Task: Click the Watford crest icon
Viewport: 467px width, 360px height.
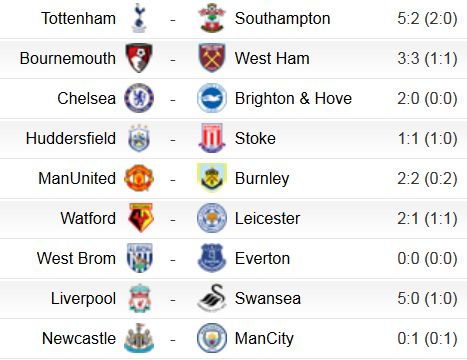Action: [x=141, y=218]
